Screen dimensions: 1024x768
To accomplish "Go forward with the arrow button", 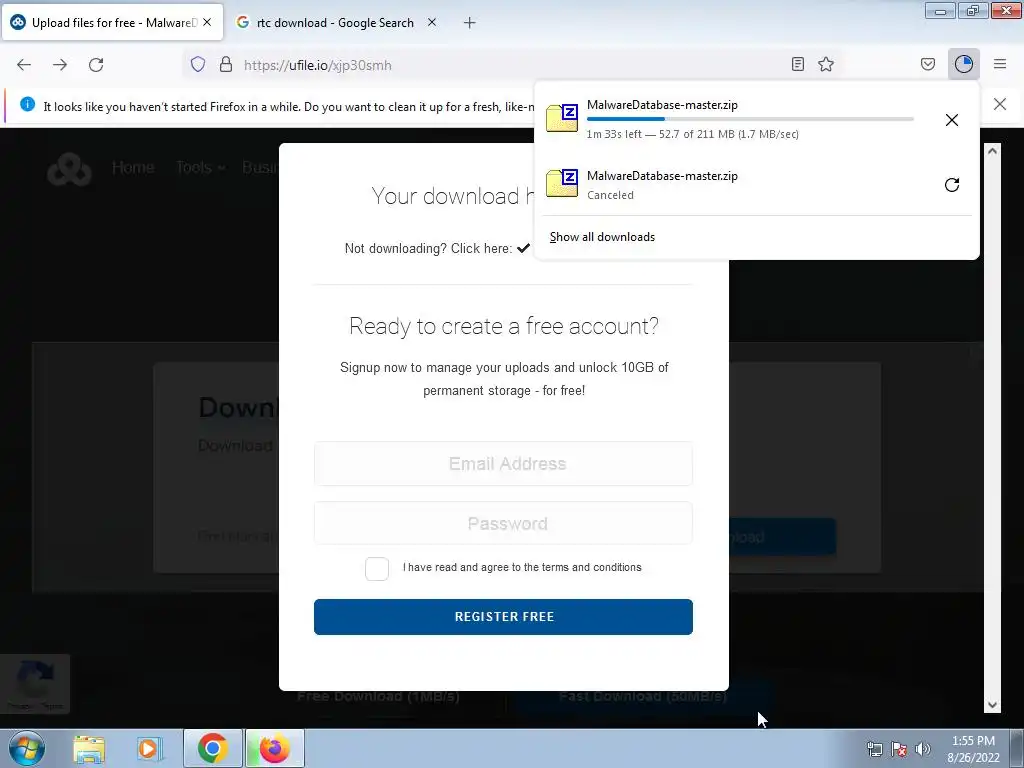I will (60, 65).
